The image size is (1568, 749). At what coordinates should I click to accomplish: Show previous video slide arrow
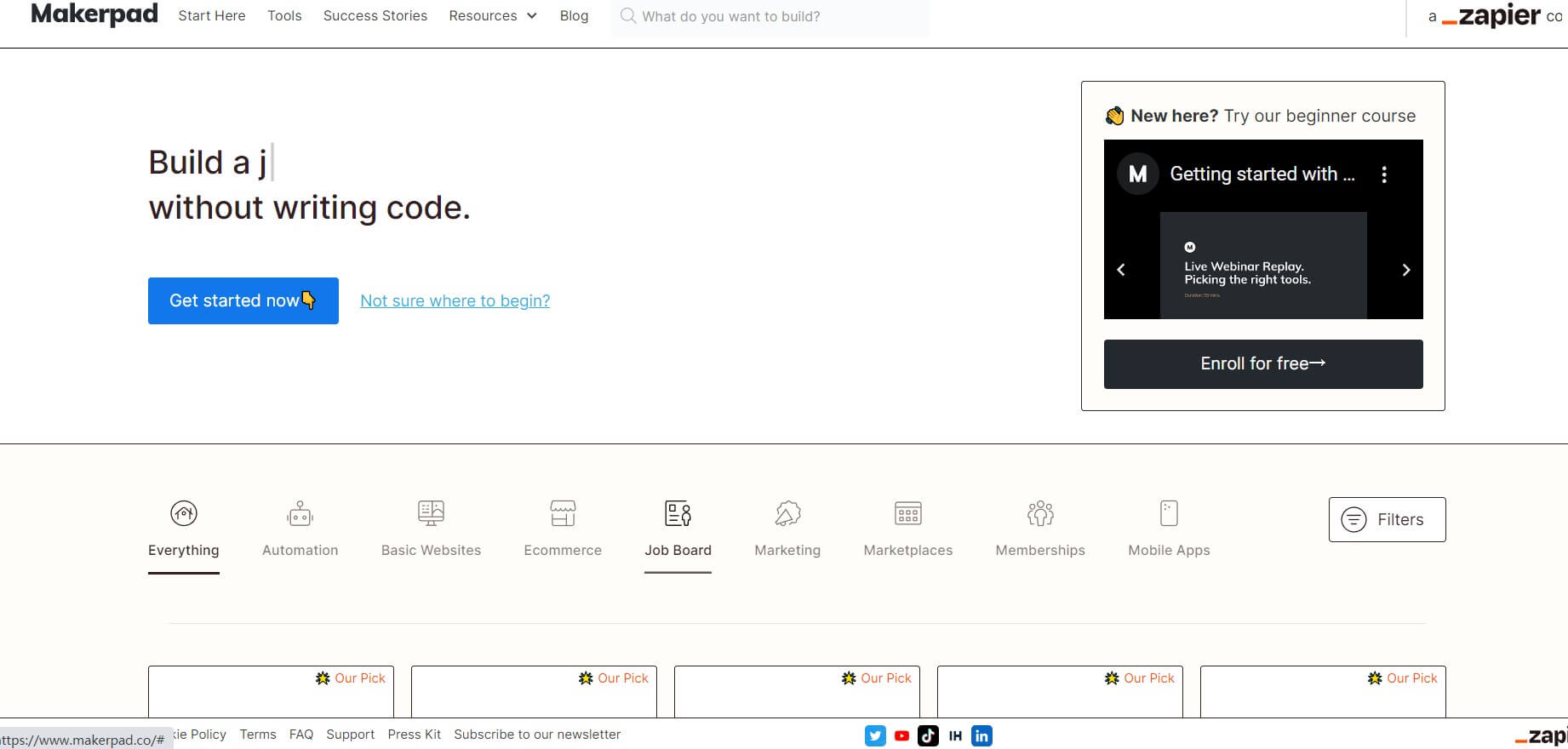1121,270
